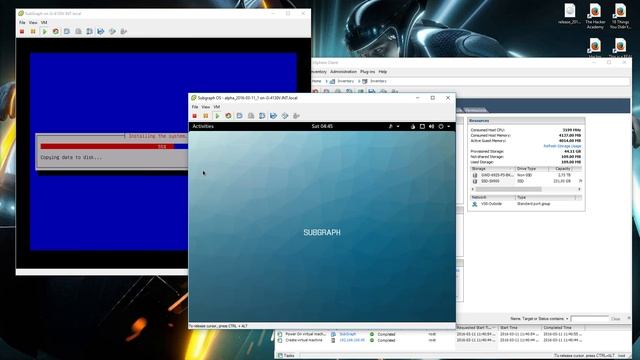Click the SubGraph link in recent tasks
Viewport: 640px width, 360px height.
pos(348,334)
